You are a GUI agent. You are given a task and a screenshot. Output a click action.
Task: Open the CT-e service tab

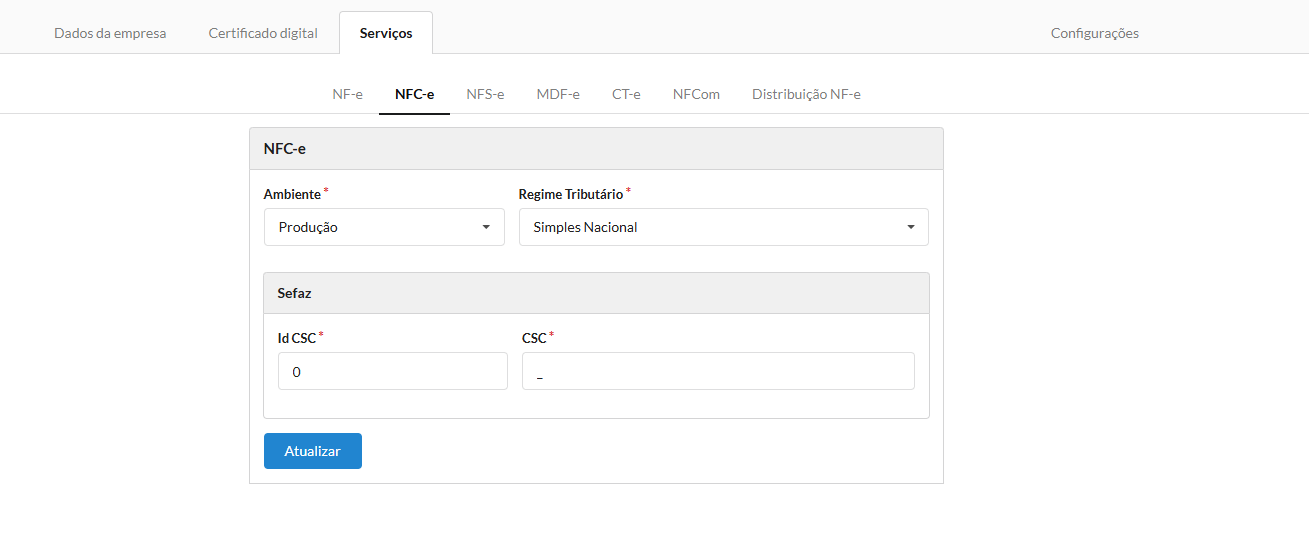tap(626, 94)
